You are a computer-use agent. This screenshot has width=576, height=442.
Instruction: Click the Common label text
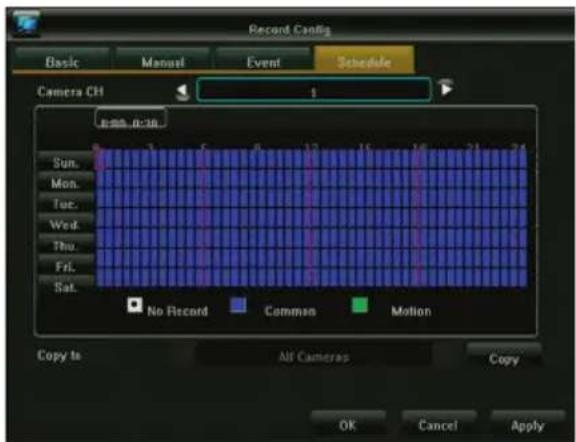pos(290,311)
